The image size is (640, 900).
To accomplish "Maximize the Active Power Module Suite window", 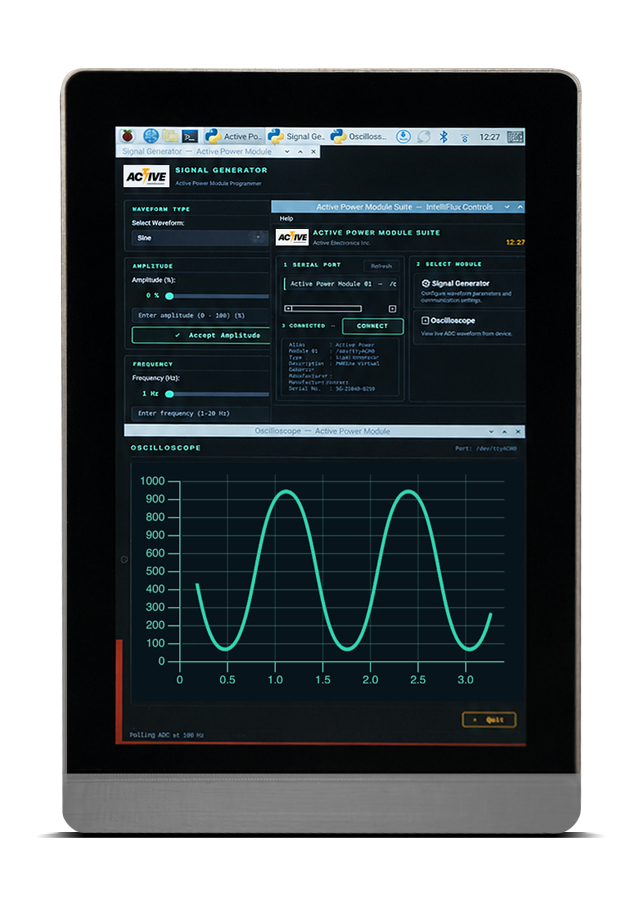I will coord(520,207).
